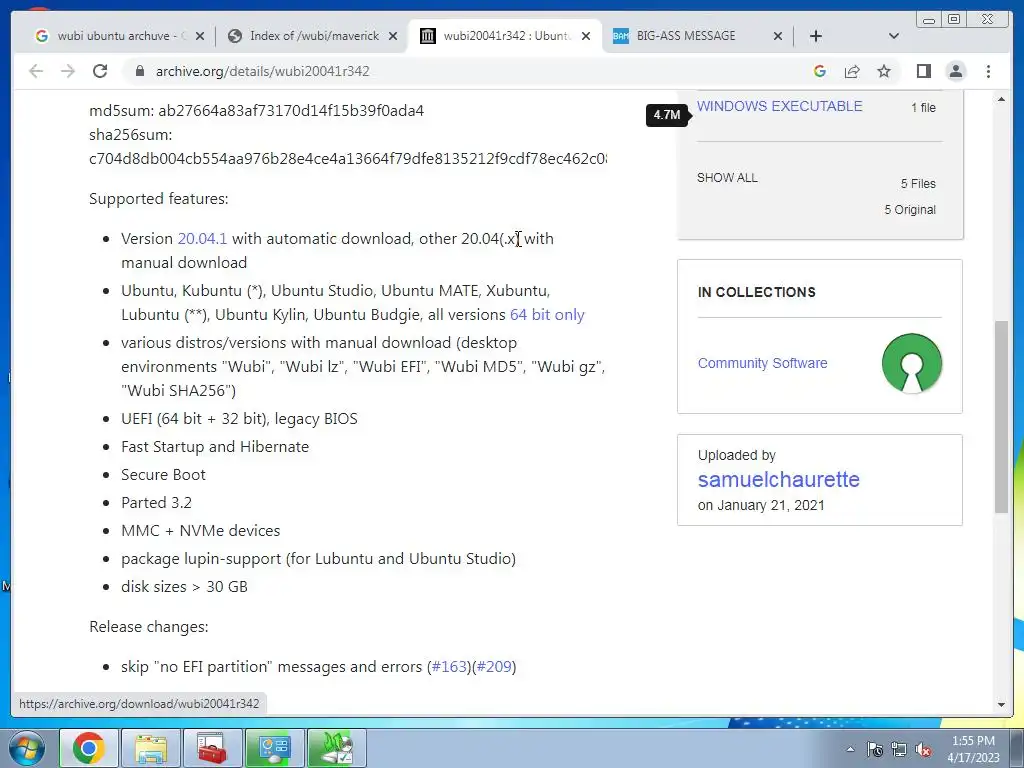Click 'MMC + NVMe devices' text
The image size is (1024, 768).
[200, 531]
